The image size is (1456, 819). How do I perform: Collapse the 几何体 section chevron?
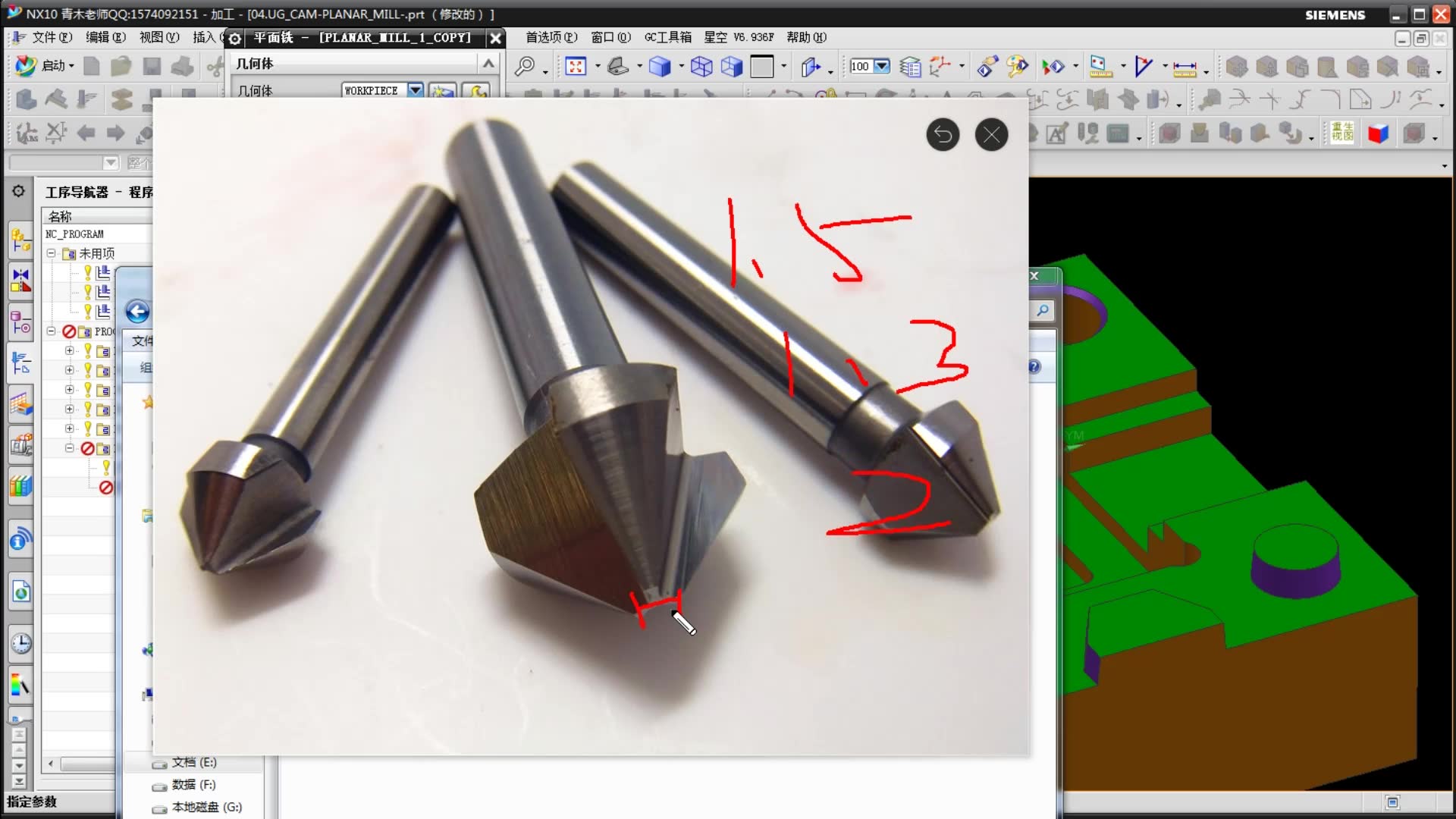(x=488, y=64)
